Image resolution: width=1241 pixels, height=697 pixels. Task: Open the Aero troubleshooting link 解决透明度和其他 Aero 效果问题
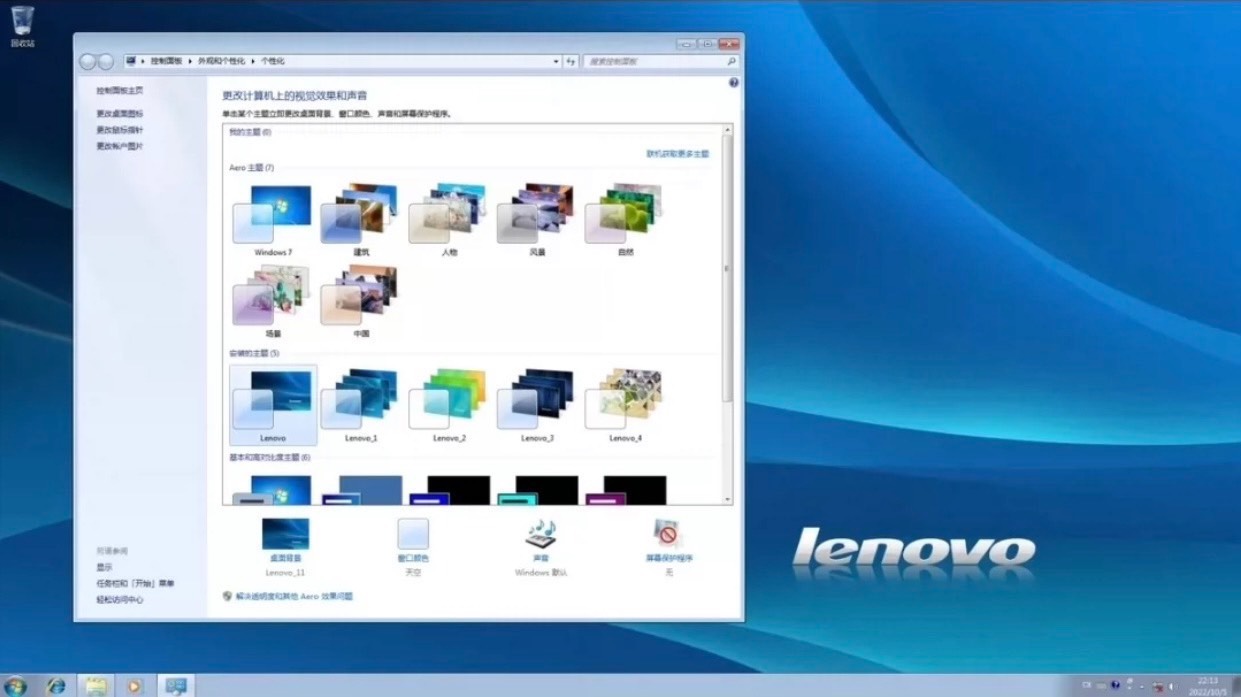coord(294,596)
